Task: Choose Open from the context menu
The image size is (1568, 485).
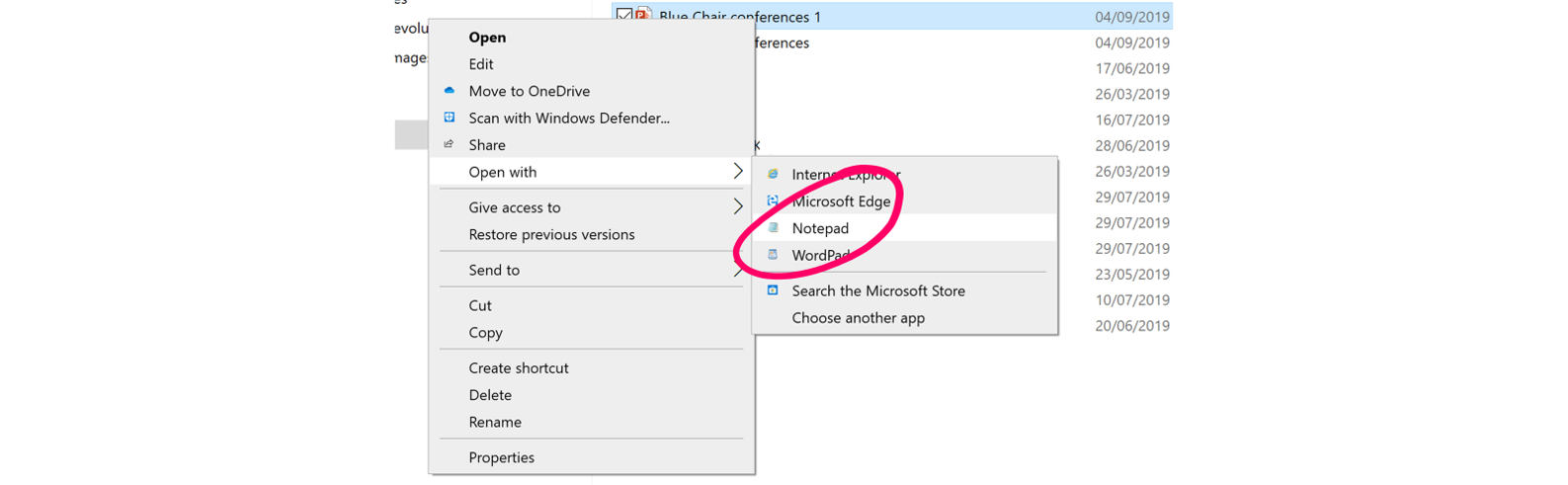Action: 487,38
